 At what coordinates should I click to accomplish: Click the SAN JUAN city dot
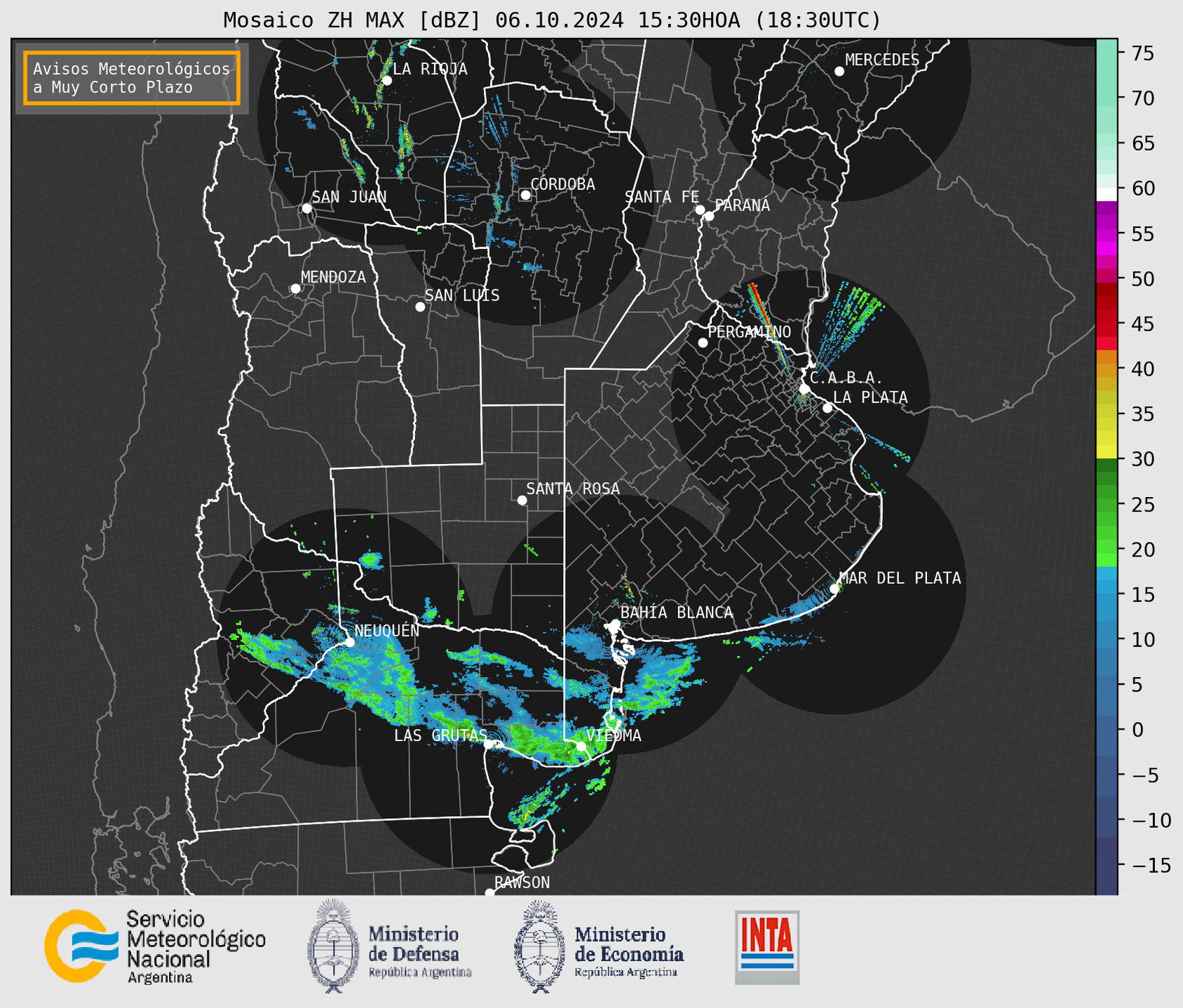306,208
